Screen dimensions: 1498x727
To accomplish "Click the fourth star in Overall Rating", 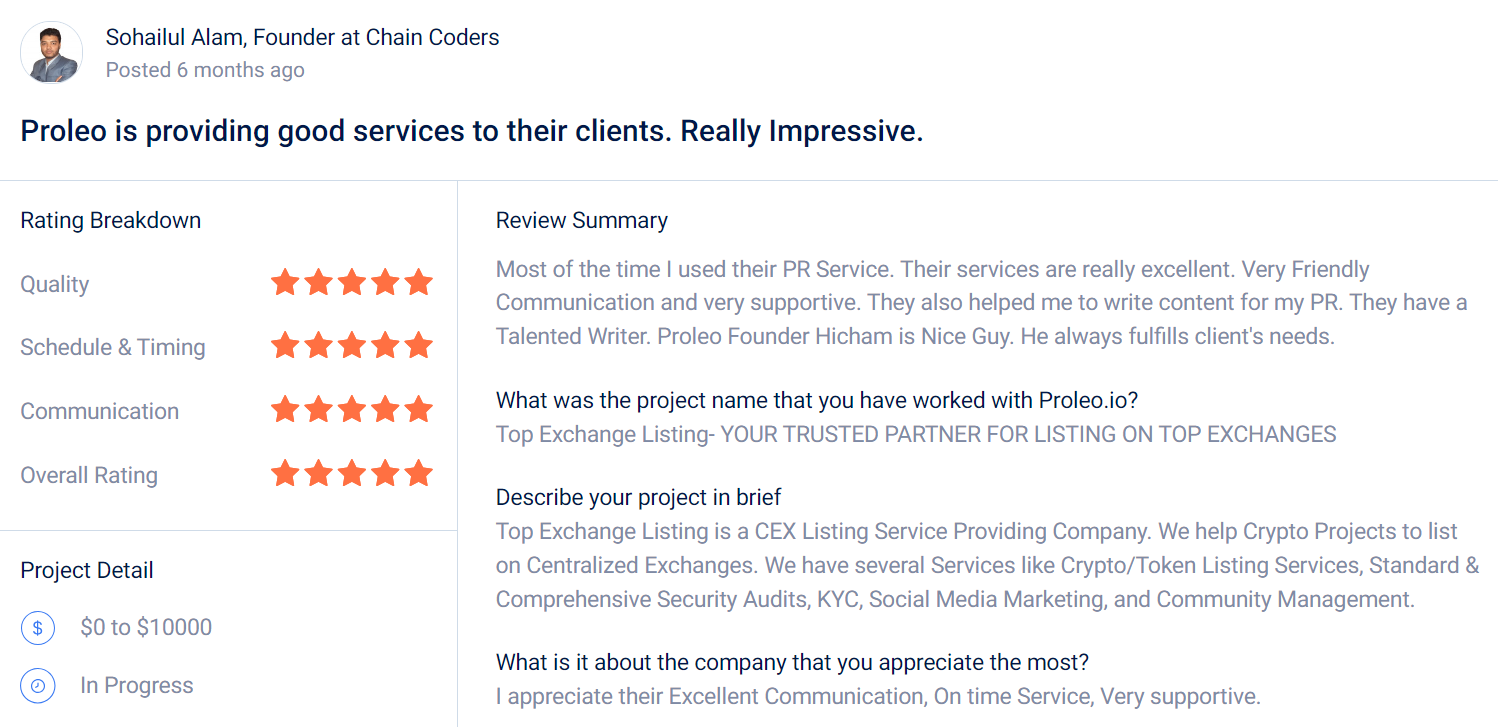I will (x=386, y=474).
